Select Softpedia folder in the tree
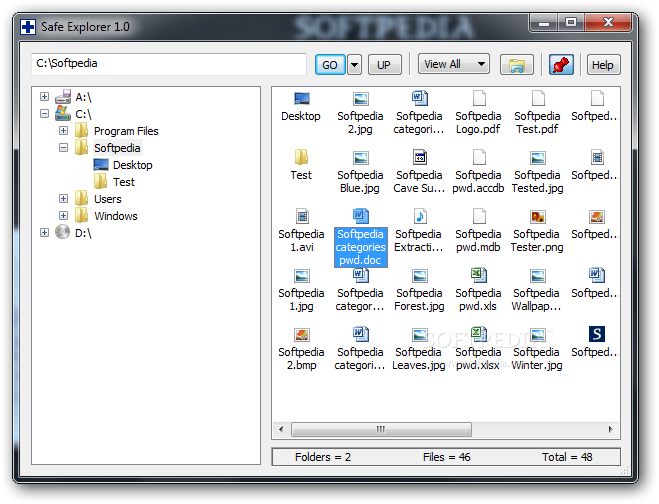Viewport: 659px width, 504px height. tap(117, 148)
